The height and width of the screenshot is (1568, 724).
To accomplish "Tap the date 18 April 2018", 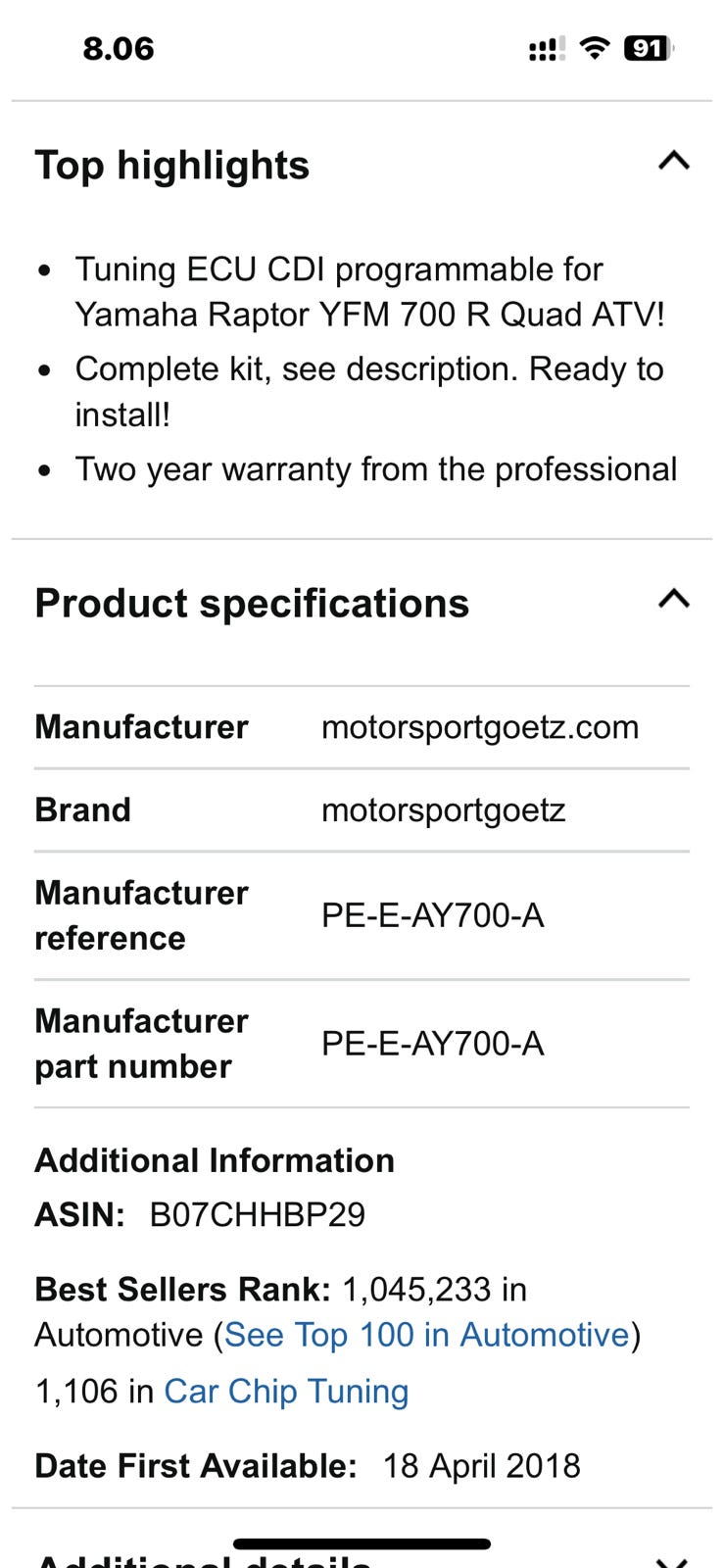I will pos(481,1466).
